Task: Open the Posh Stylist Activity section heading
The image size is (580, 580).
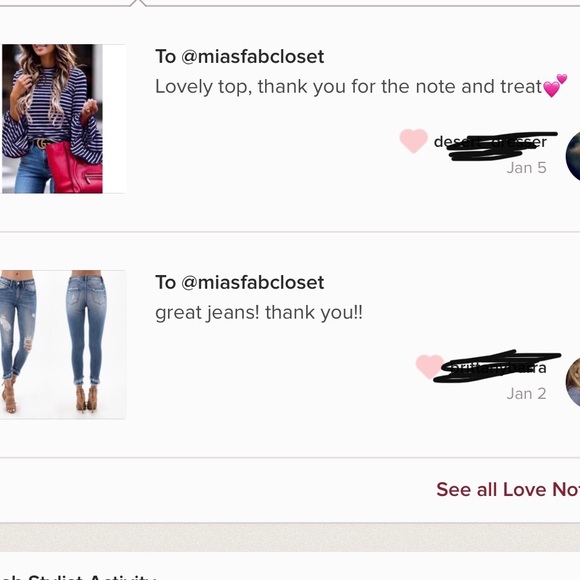Action: click(78, 577)
